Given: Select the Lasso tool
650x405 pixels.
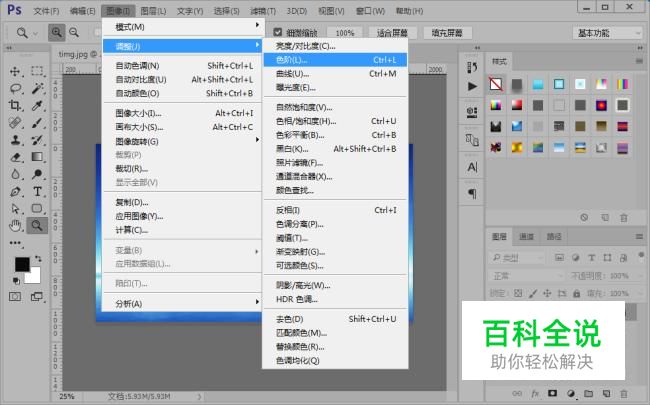Looking at the screenshot, I should point(16,88).
